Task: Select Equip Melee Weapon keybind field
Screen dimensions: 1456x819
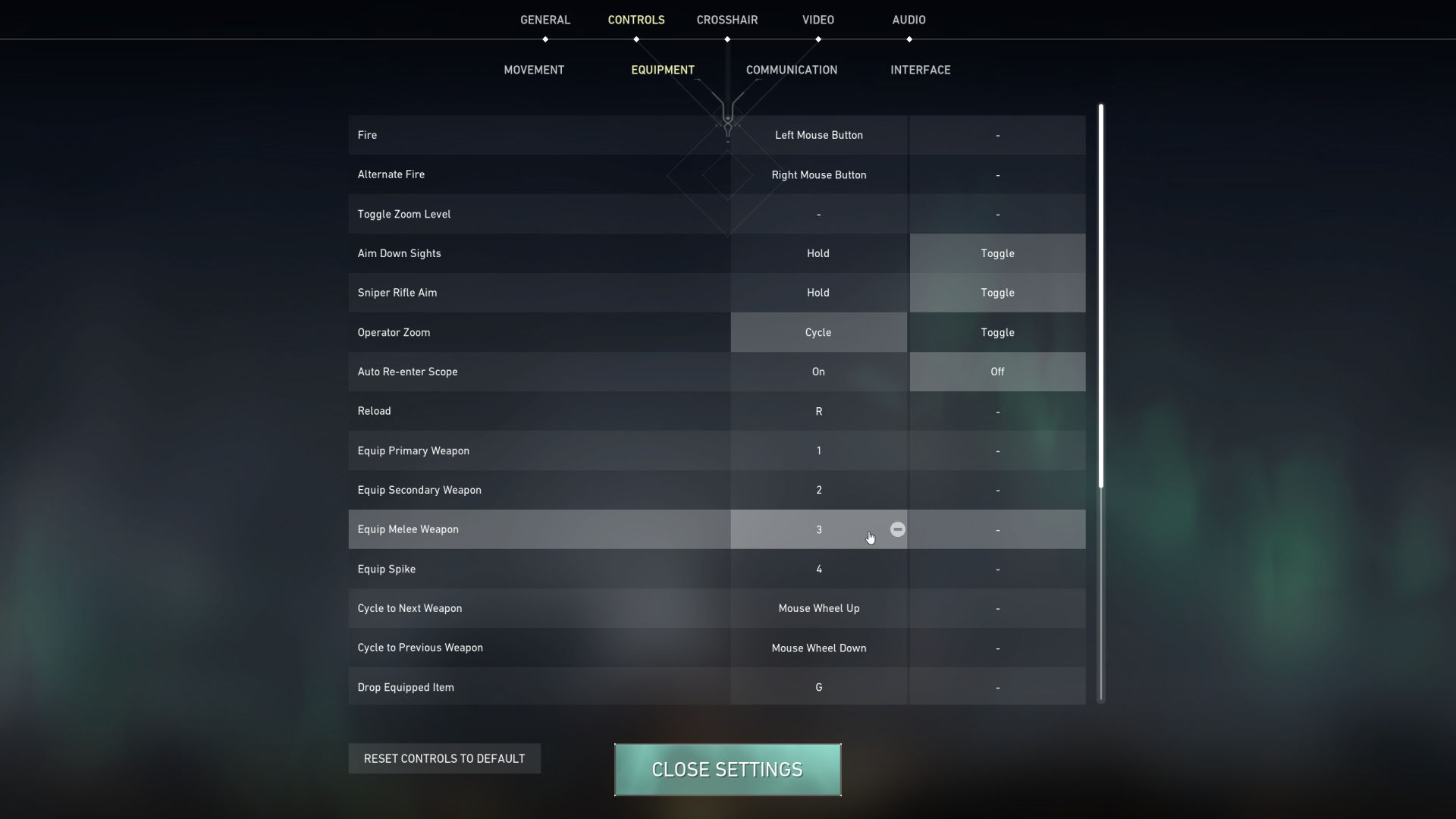Action: [x=818, y=529]
